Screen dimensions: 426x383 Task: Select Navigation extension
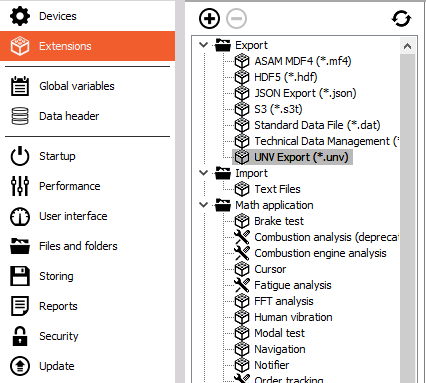pos(280,349)
